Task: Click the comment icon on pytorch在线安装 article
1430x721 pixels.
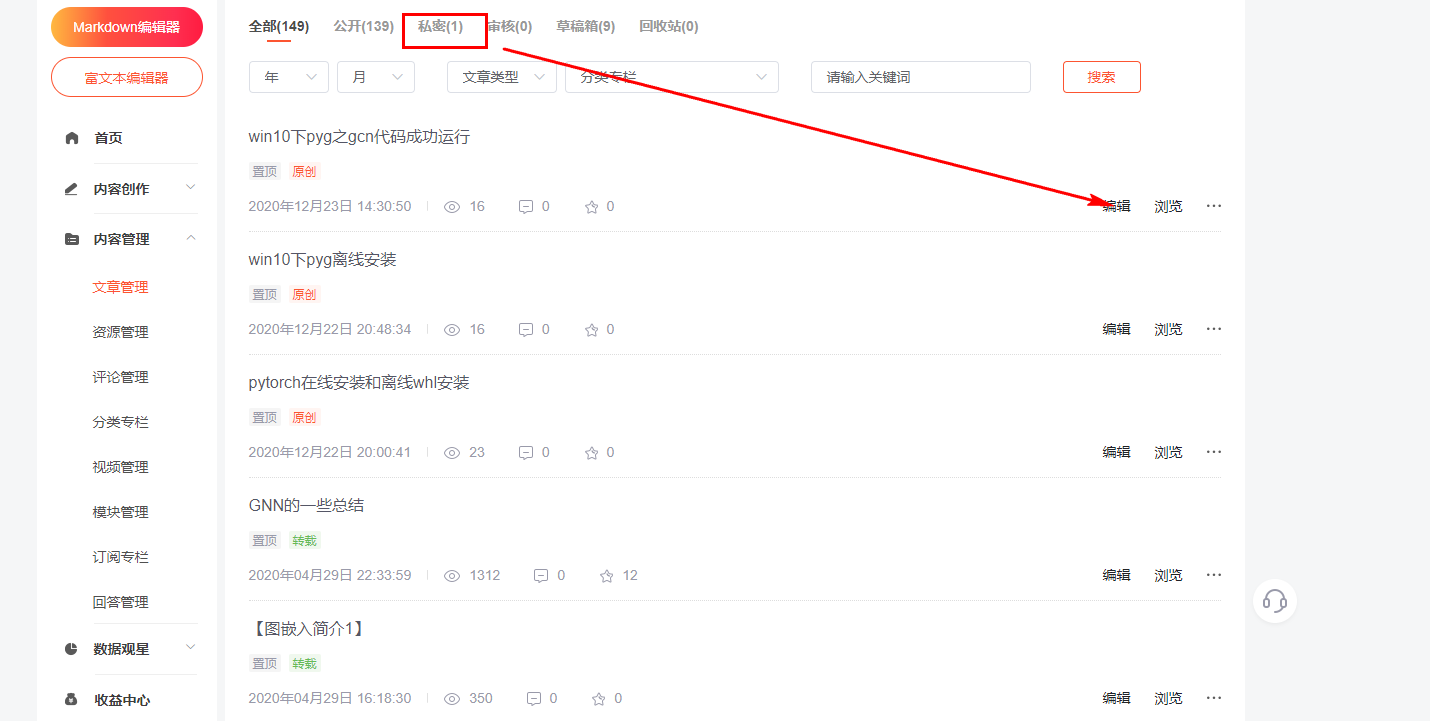Action: tap(526, 452)
